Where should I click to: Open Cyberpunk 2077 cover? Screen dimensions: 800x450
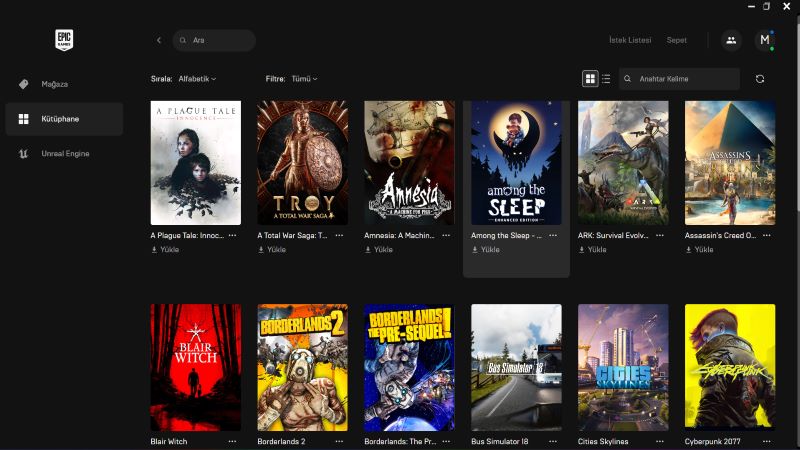(x=730, y=368)
